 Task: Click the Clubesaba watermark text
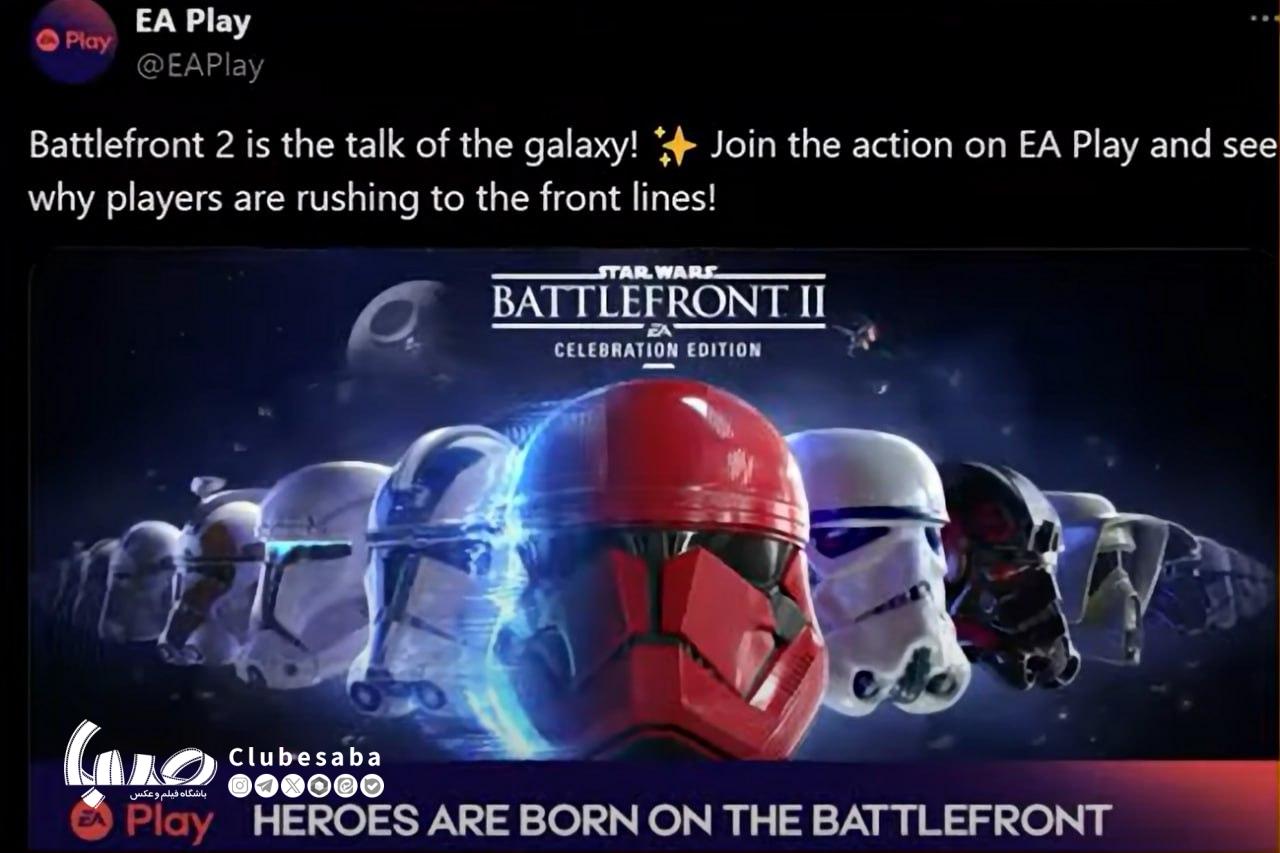tap(305, 757)
